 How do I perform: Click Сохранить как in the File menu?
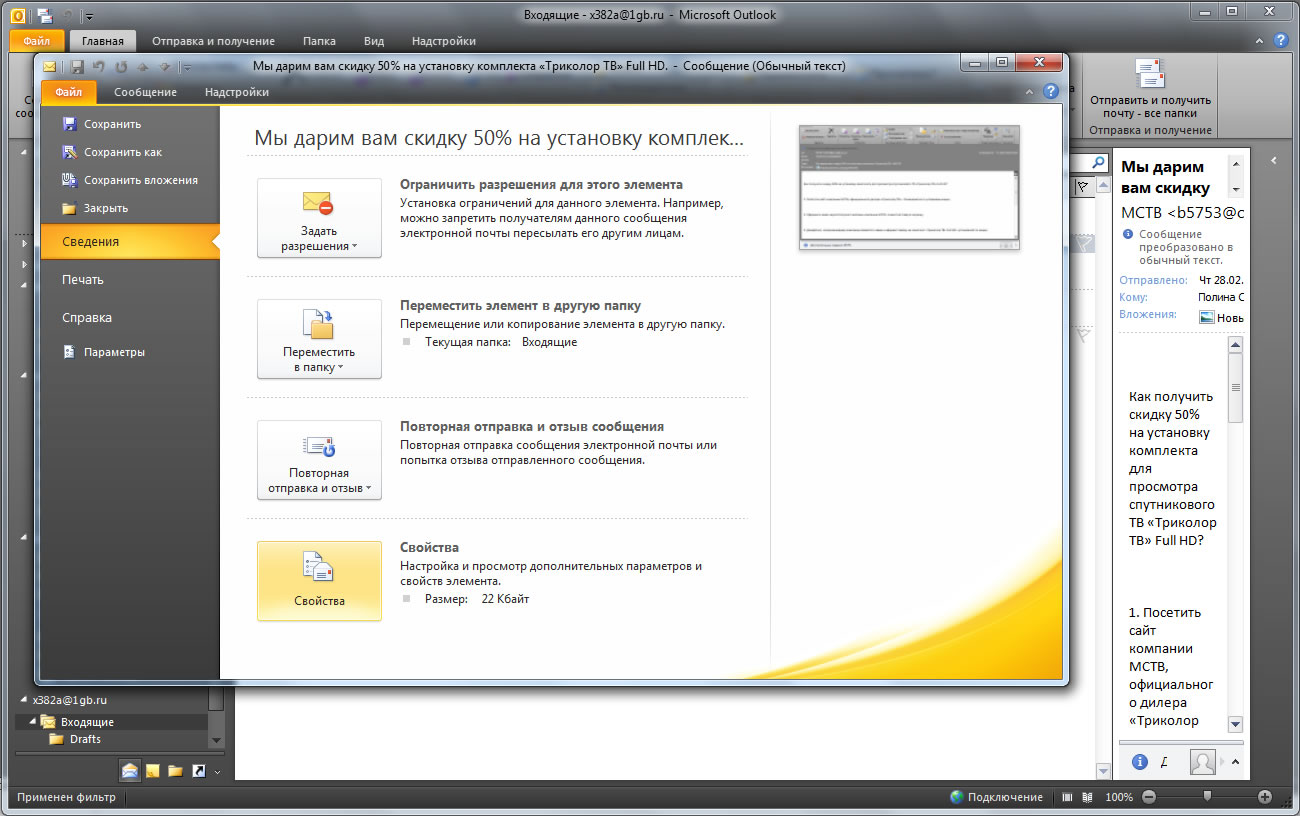122,152
